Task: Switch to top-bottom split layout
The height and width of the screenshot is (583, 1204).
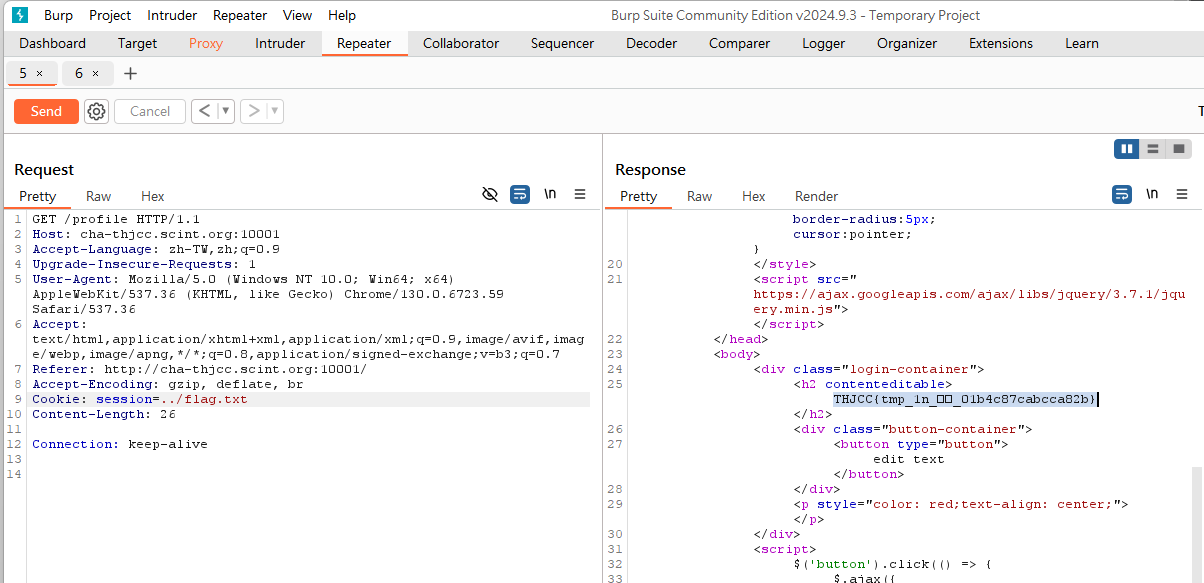Action: coord(1153,149)
